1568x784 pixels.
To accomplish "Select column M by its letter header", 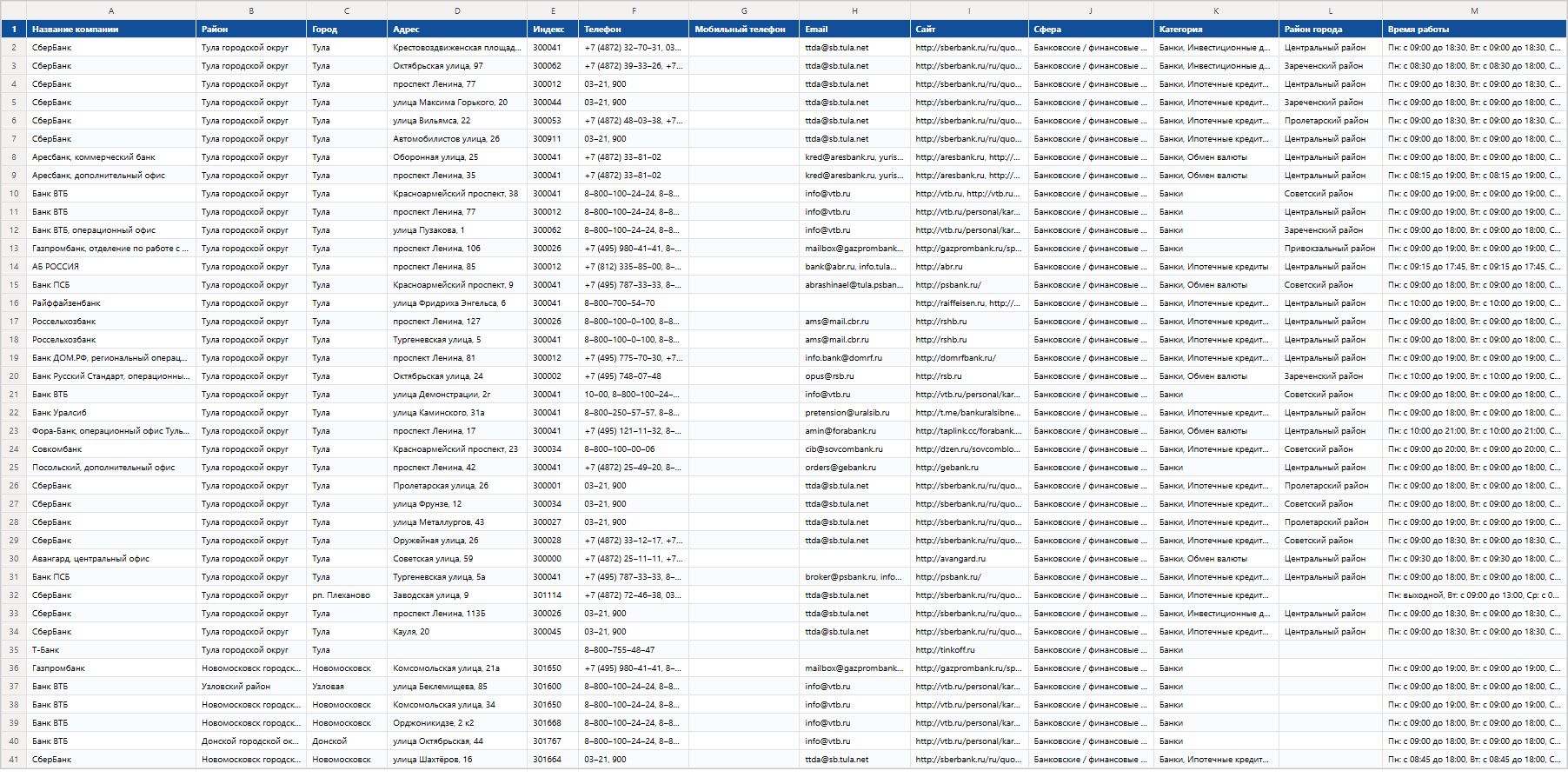I will point(1474,10).
